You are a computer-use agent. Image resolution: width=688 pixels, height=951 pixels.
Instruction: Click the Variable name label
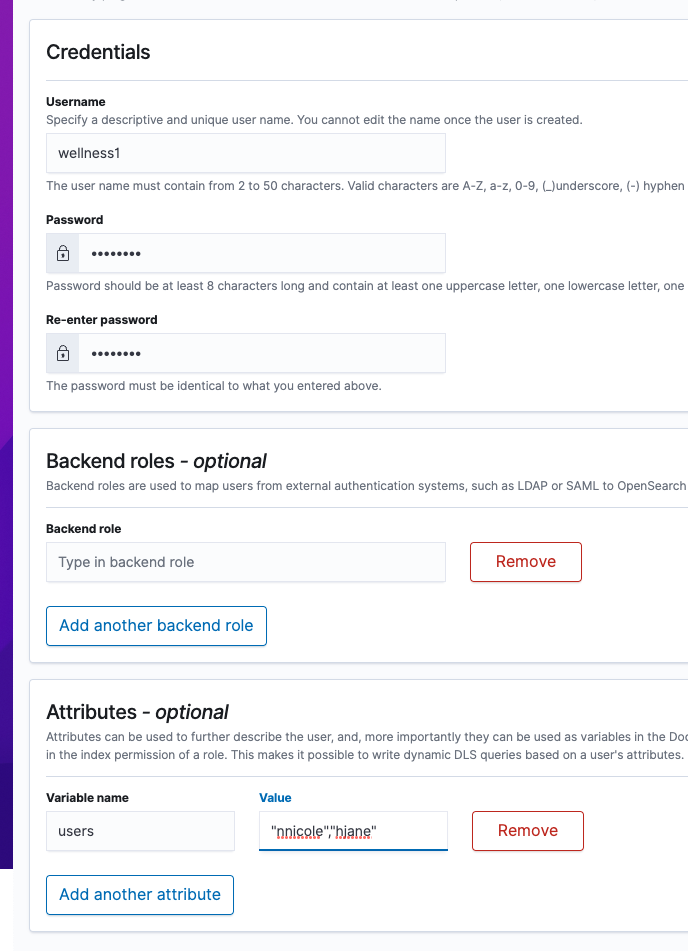point(87,798)
